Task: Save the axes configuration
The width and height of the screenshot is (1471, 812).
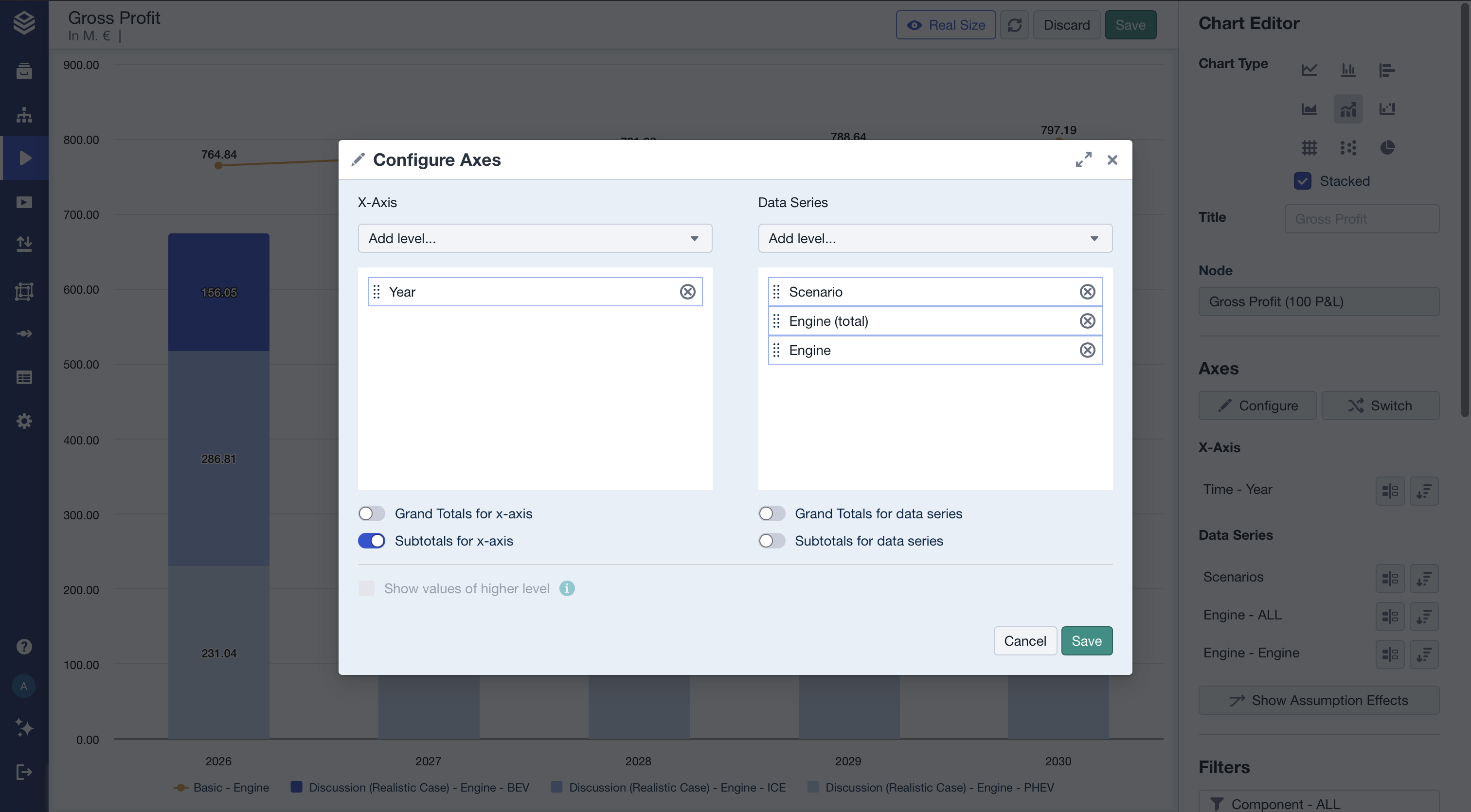Action: (x=1086, y=640)
